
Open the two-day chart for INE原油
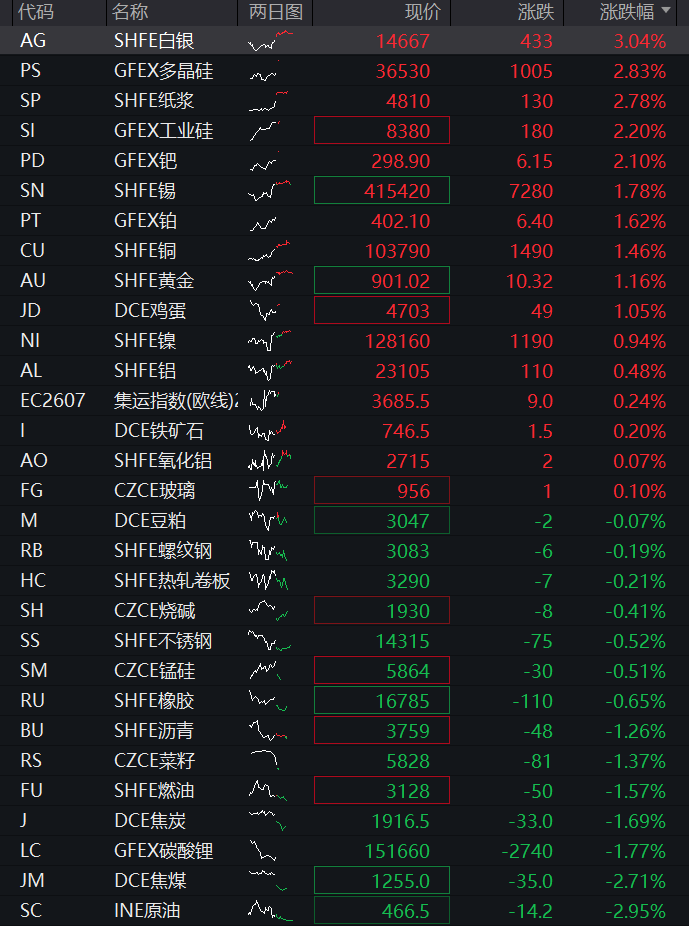[x=270, y=910]
